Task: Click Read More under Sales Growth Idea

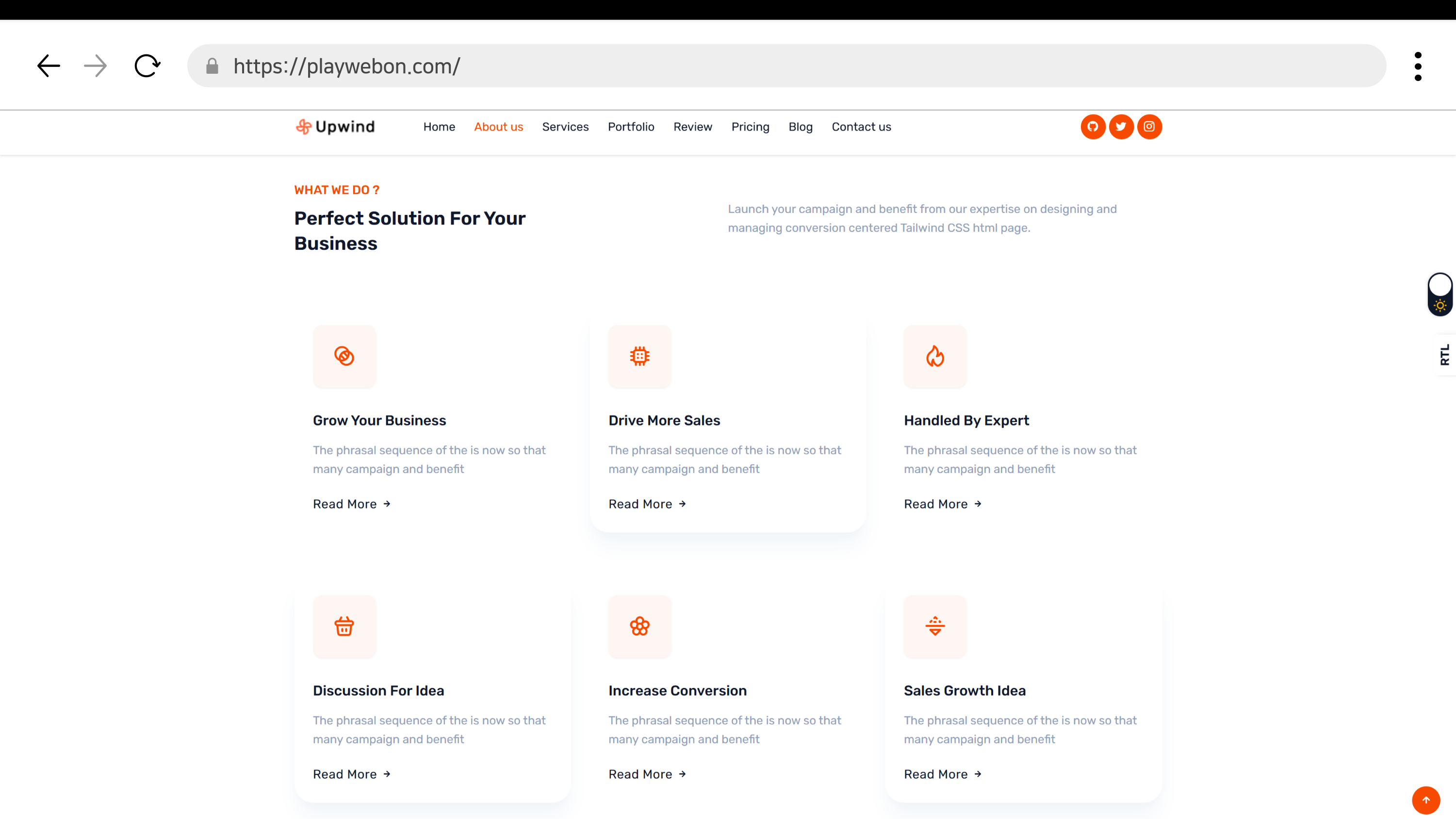Action: click(942, 774)
